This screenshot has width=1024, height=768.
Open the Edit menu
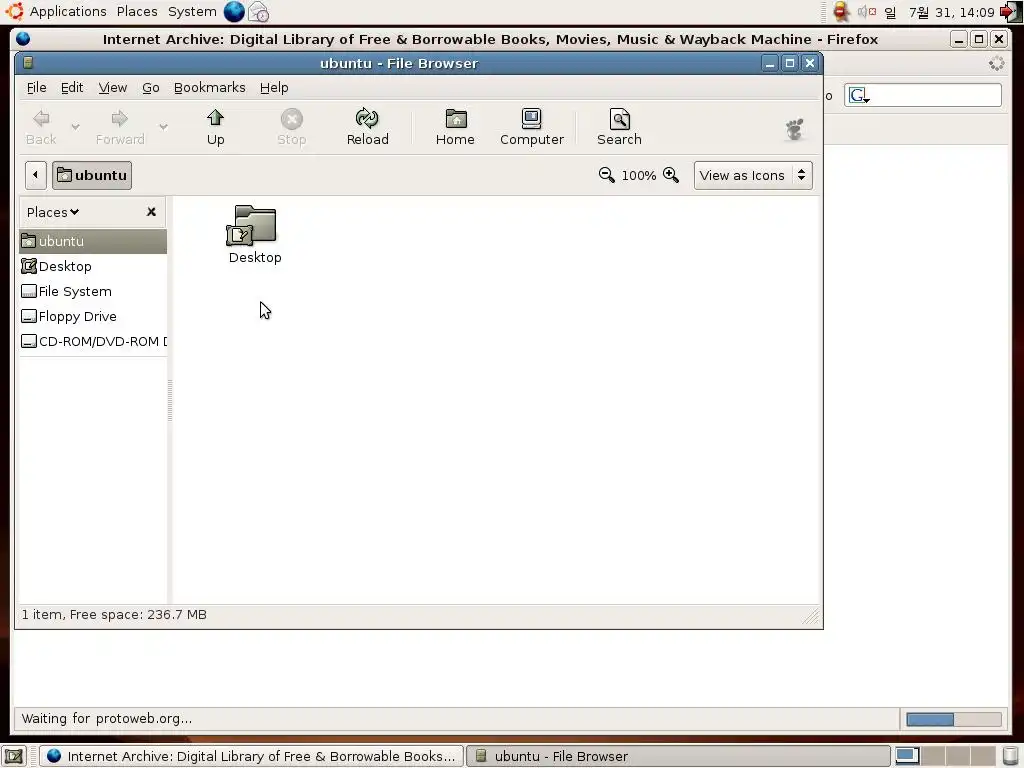72,88
